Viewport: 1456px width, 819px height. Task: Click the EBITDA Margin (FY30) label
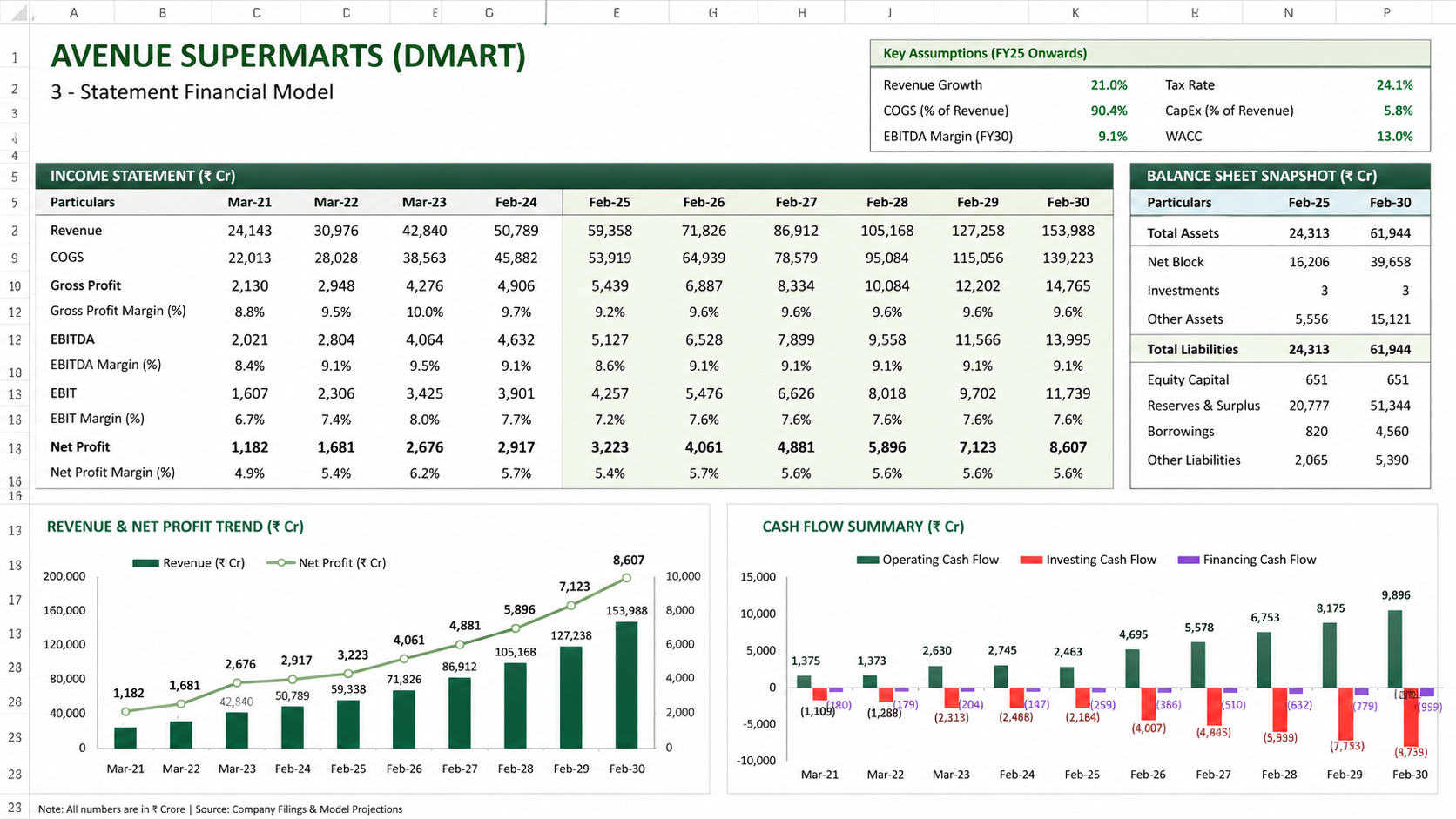(947, 136)
